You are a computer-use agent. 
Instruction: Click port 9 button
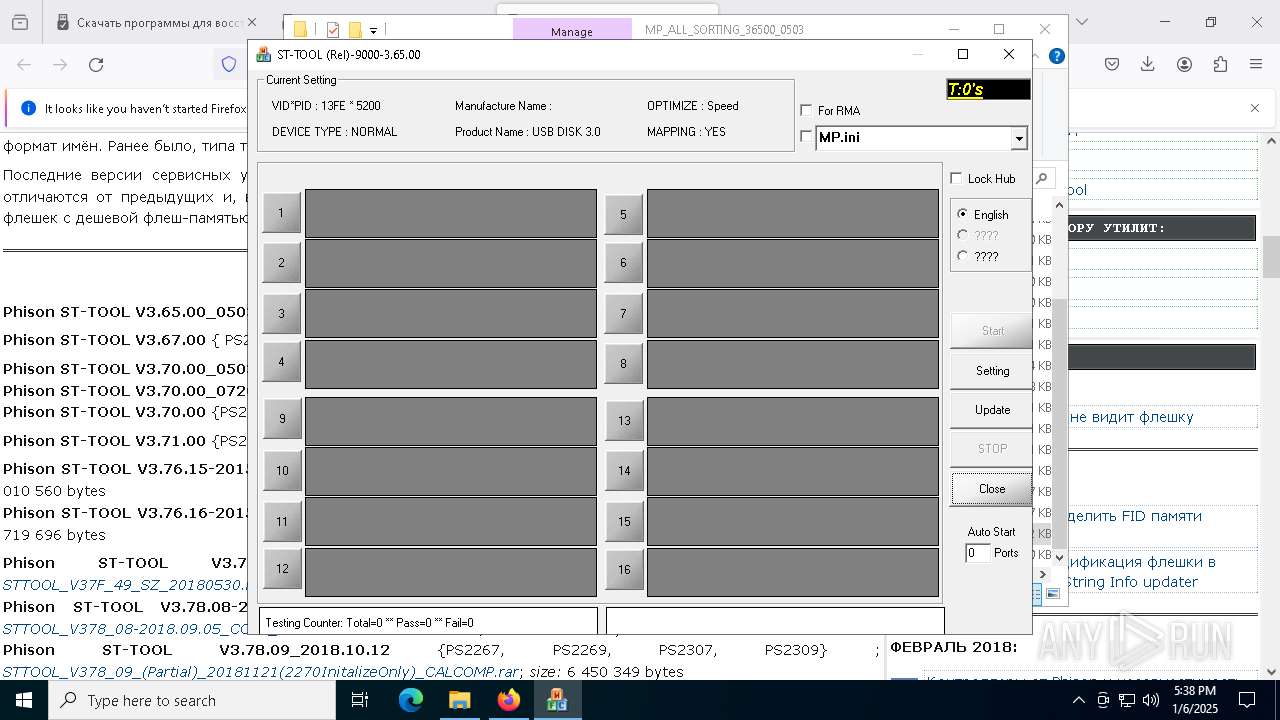point(282,418)
